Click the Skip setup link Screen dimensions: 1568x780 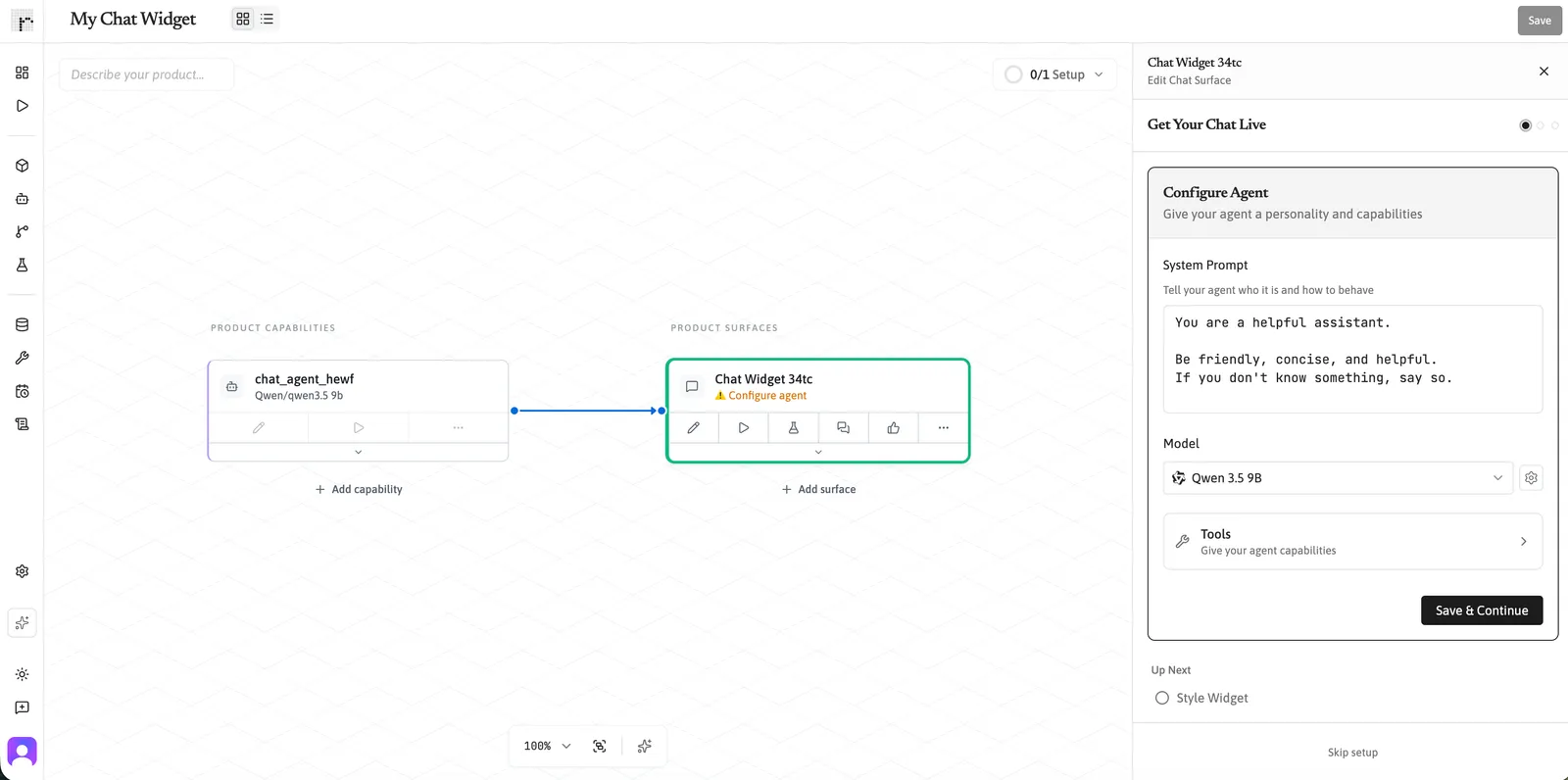click(1352, 753)
